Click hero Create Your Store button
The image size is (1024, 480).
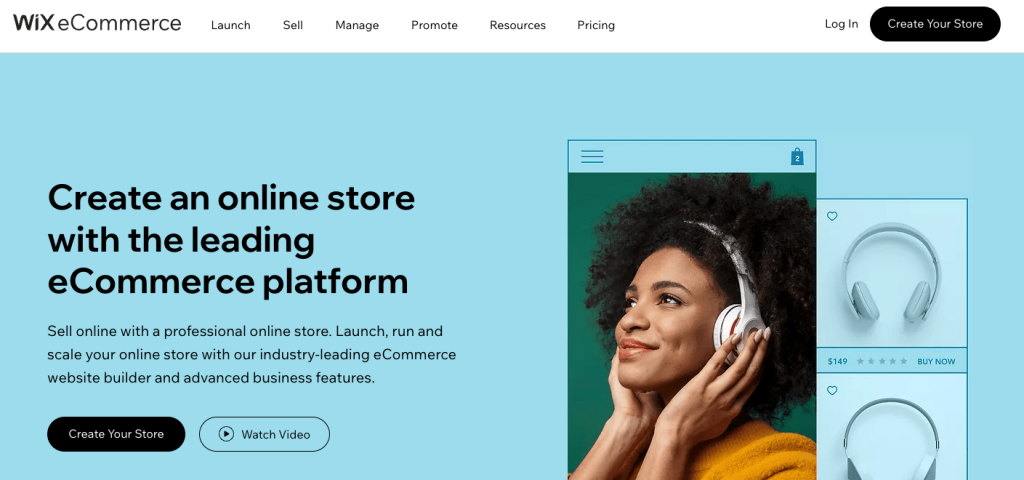tap(116, 434)
